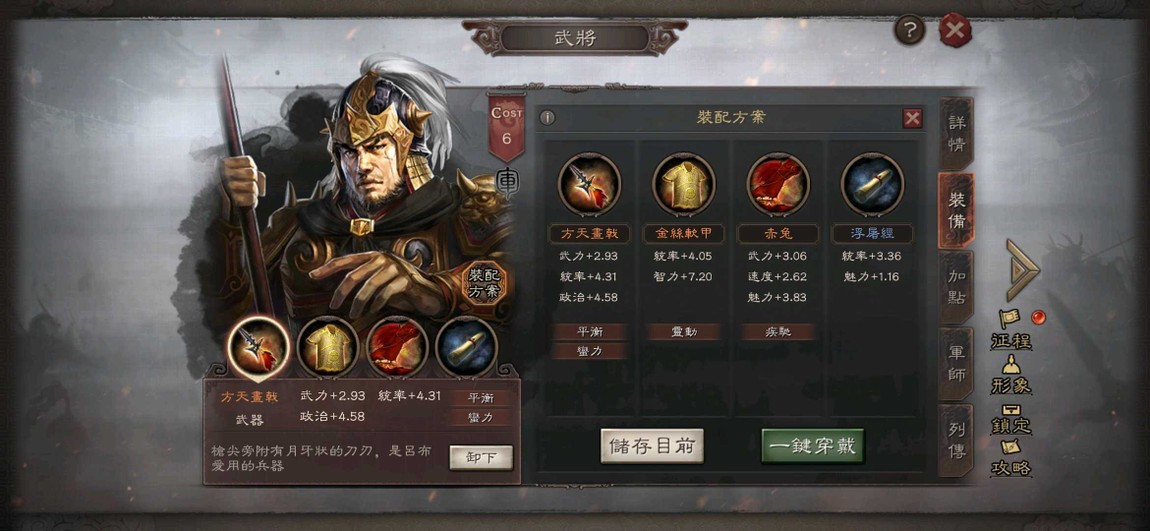Click the 金絲軟甲 armor icon in the 裝配方案 panel
The image size is (1150, 531).
pos(684,184)
